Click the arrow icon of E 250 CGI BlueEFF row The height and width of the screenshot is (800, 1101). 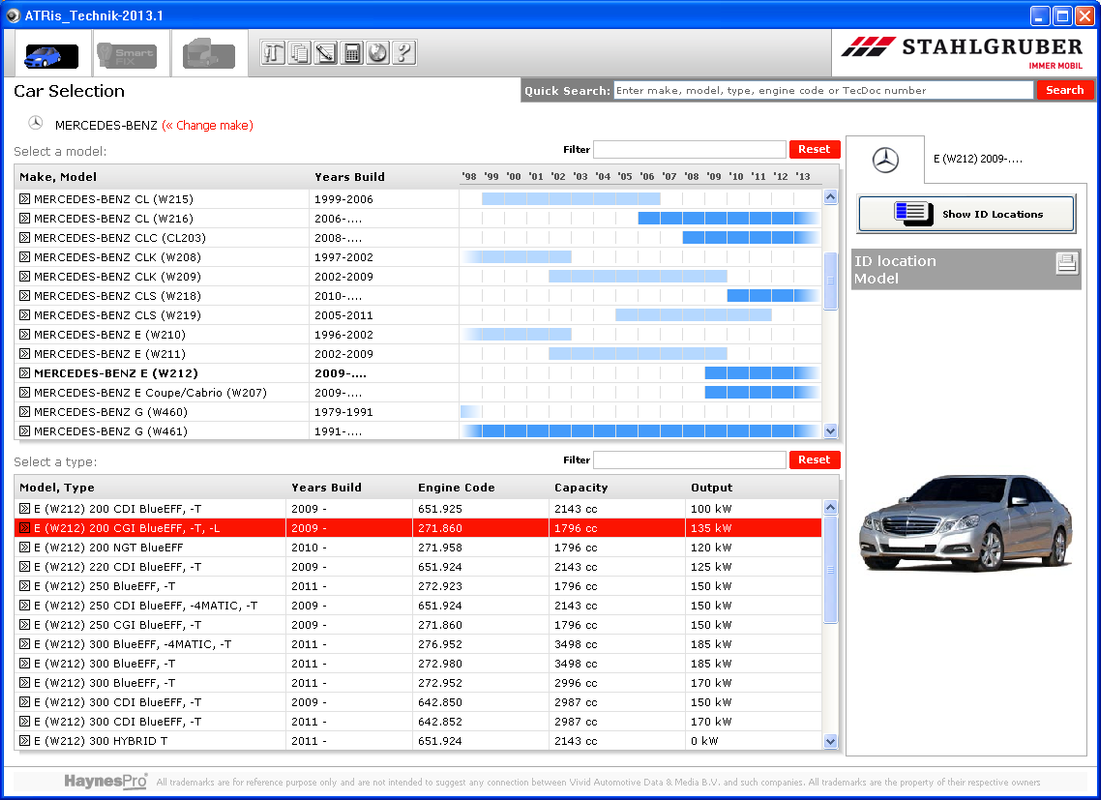25,624
